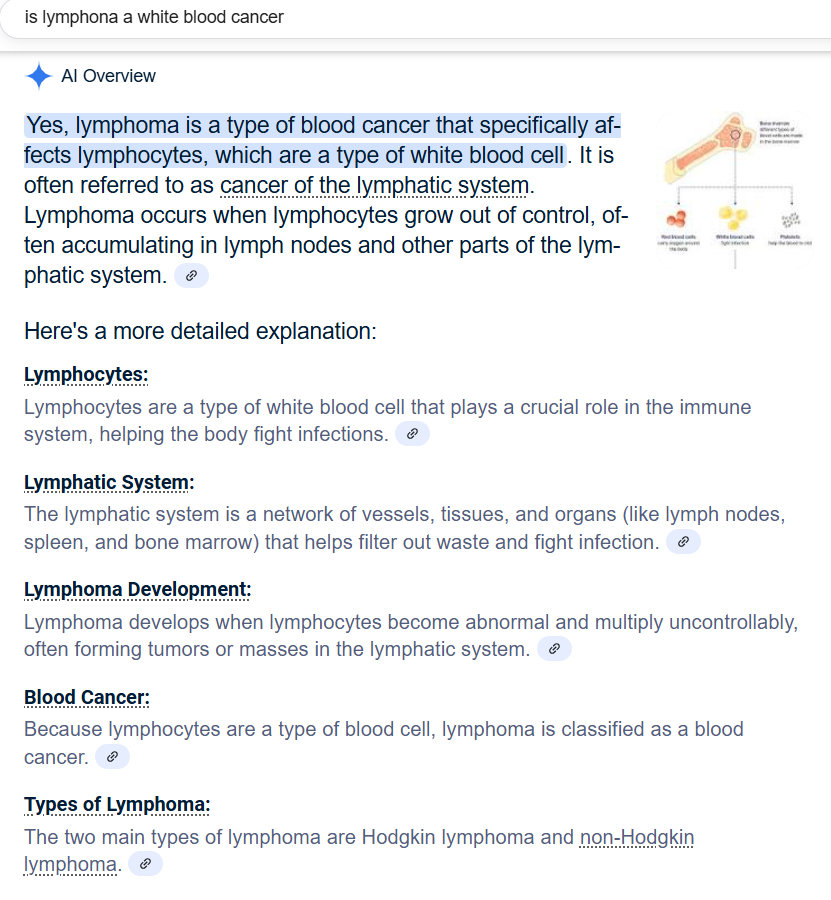Click the 'Blood Cancer:' heading link
This screenshot has width=831, height=900.
[x=87, y=698]
